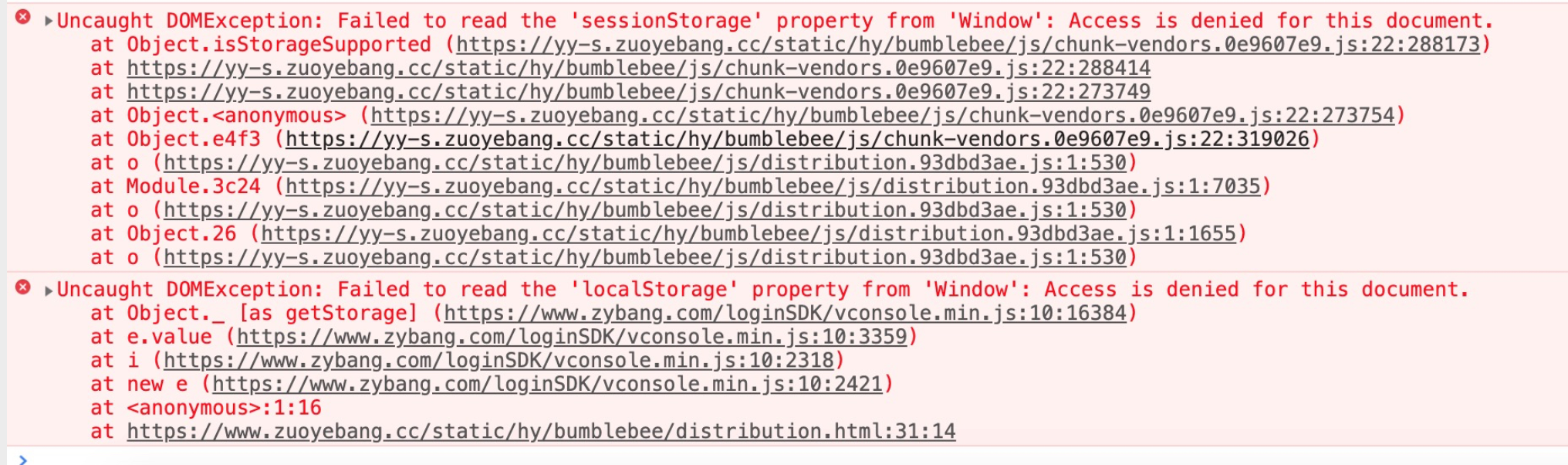Click the <anonymous>:1:16 stack line
1568x465 pixels.
click(206, 408)
